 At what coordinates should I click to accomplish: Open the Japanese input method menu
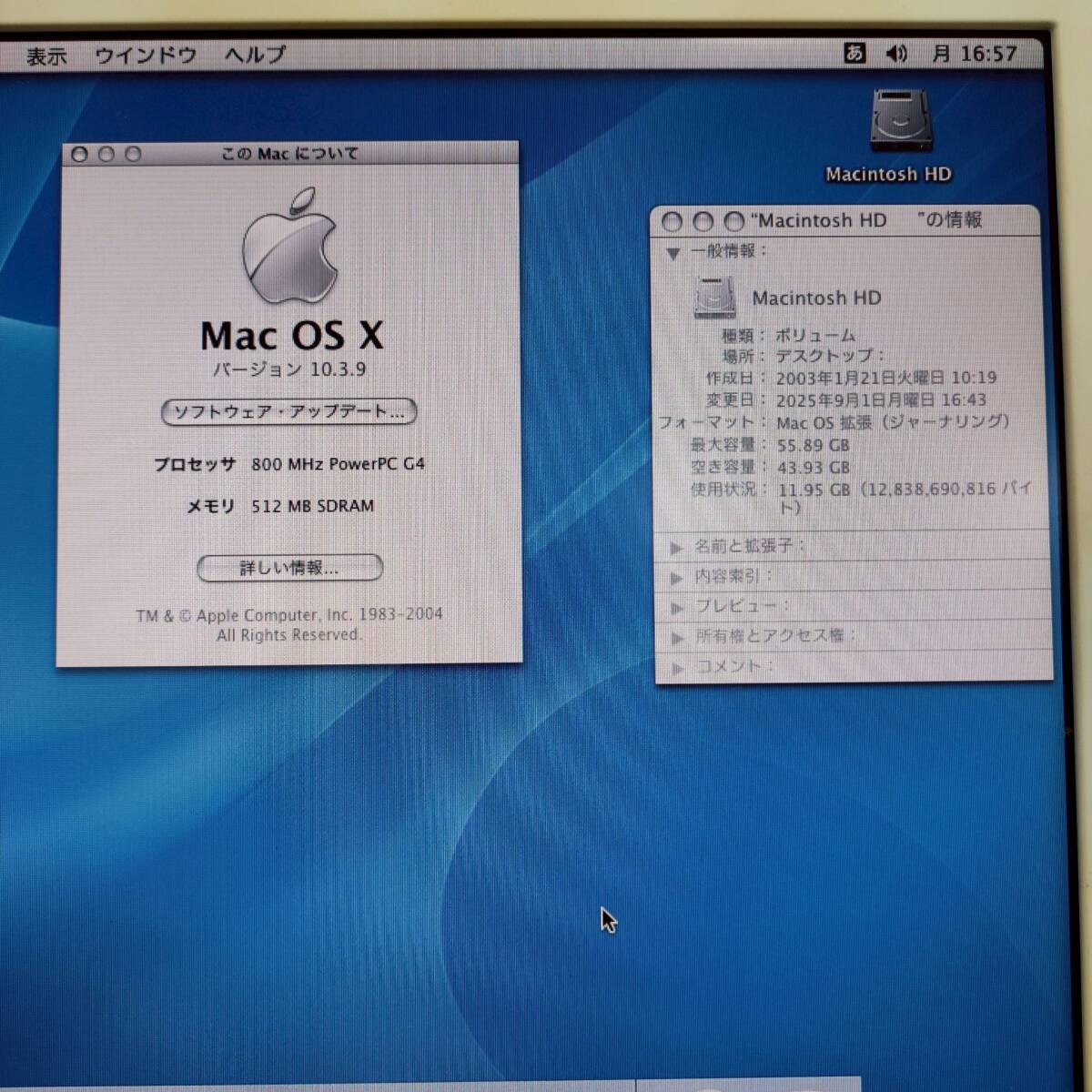click(x=854, y=54)
